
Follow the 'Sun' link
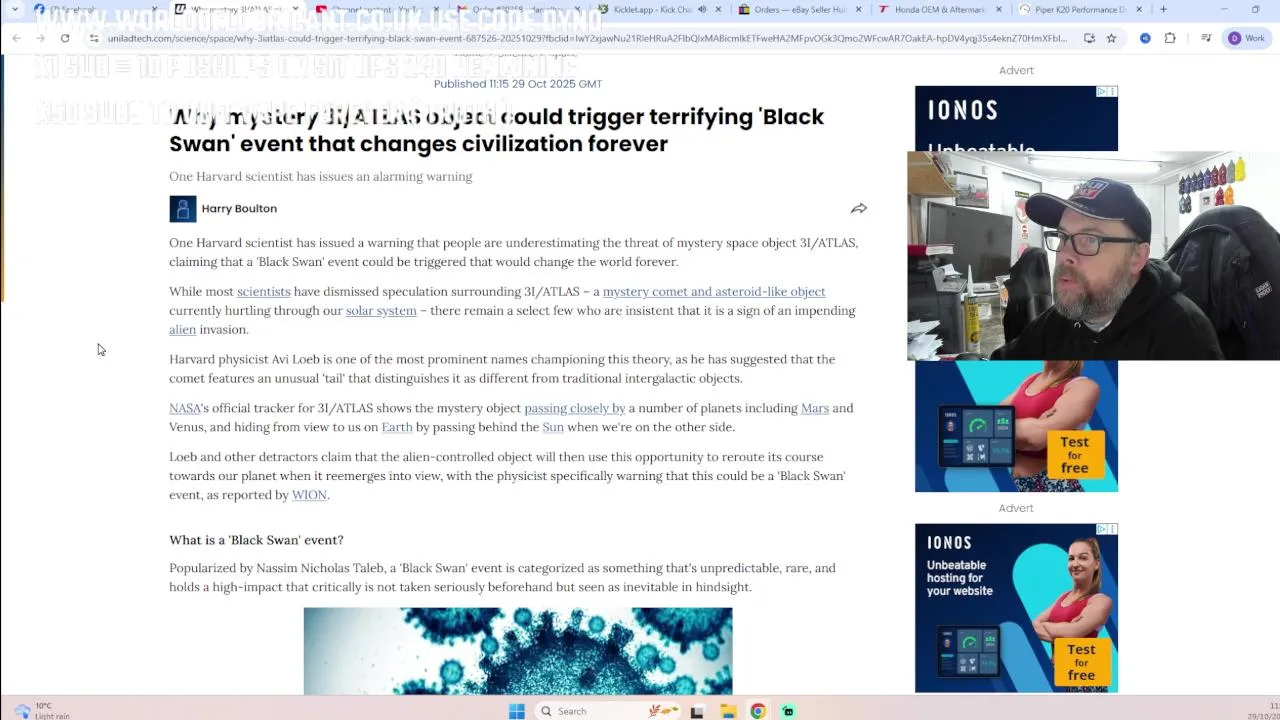(x=553, y=427)
